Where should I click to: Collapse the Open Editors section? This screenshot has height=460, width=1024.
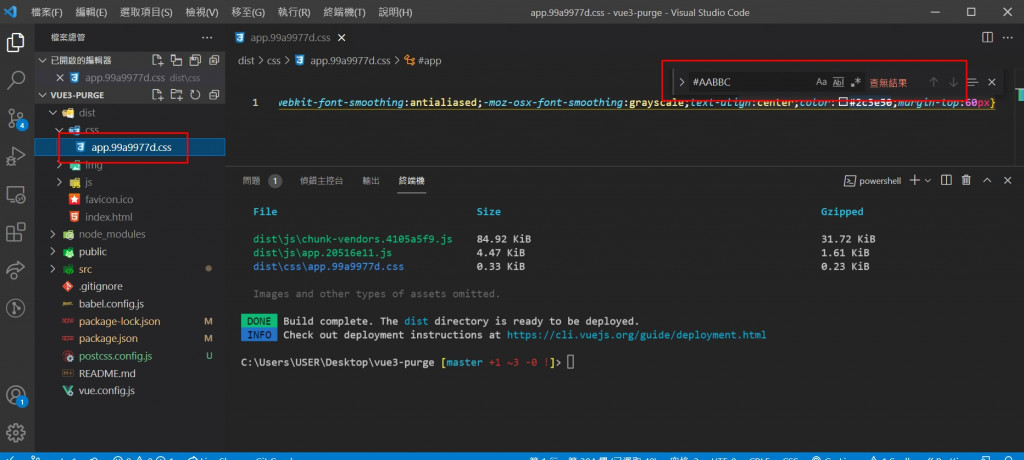(x=42, y=60)
